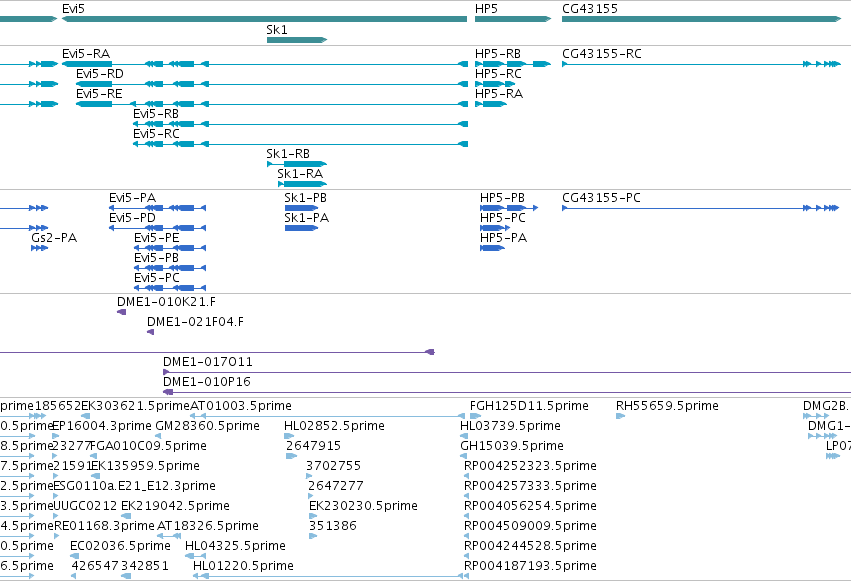This screenshot has height=581, width=851.
Task: Select the DME1-010K21.F purple marker
Action: click(x=122, y=312)
